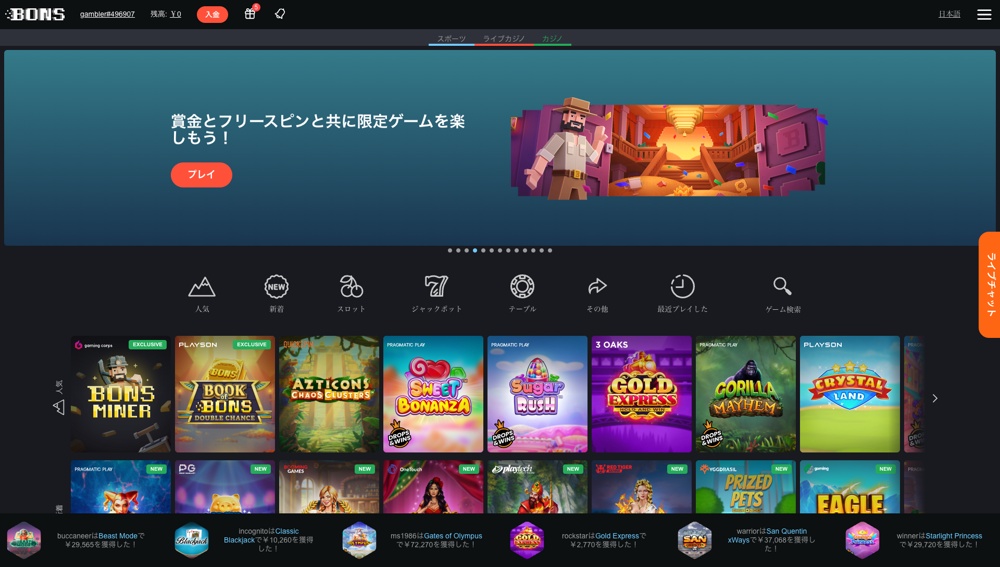This screenshot has width=1000, height=567.
Task: Click the Gold Express ticker hexagon icon
Action: [527, 540]
